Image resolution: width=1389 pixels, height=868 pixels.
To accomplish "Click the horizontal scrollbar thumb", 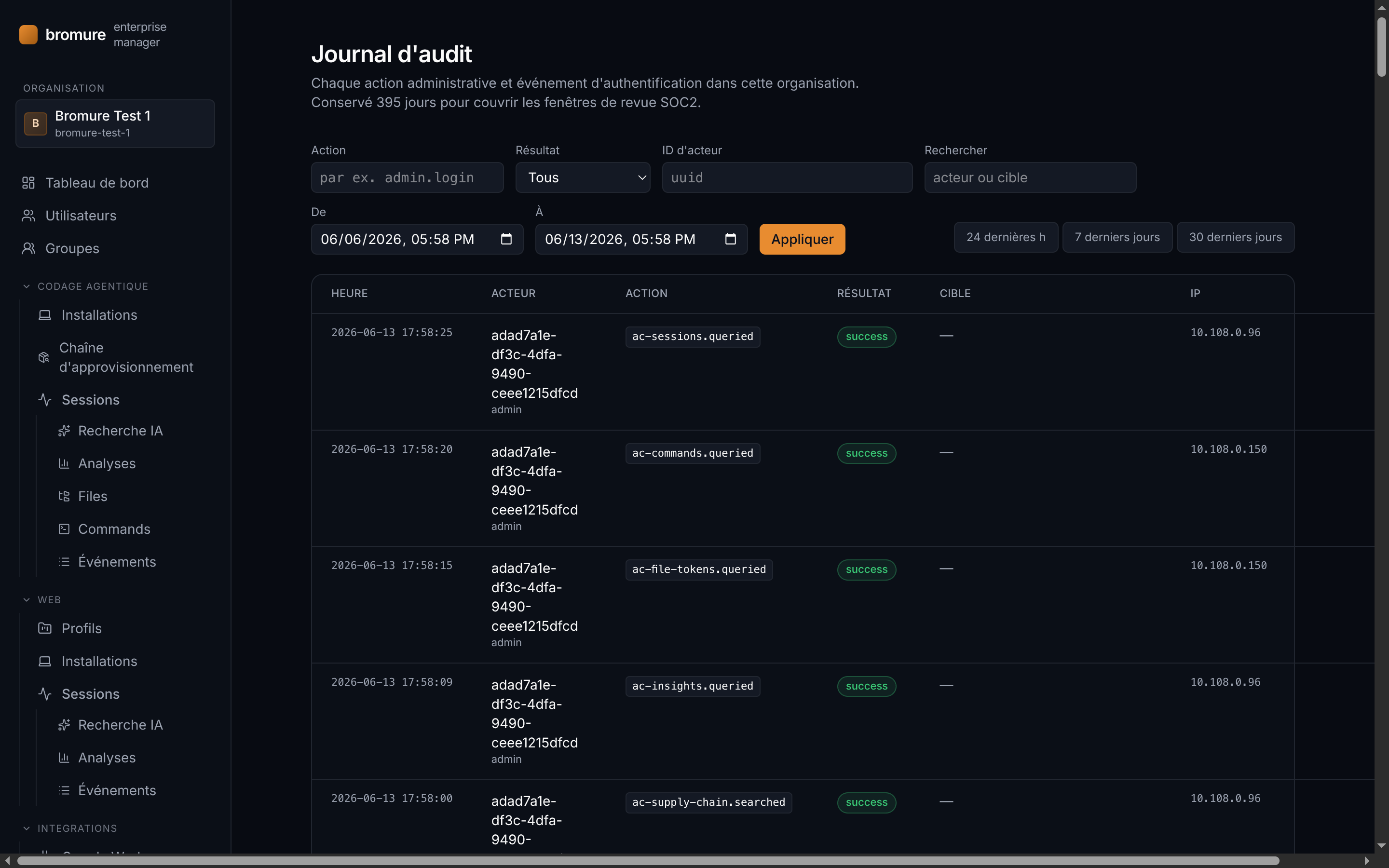I will pyautogui.click(x=648, y=861).
